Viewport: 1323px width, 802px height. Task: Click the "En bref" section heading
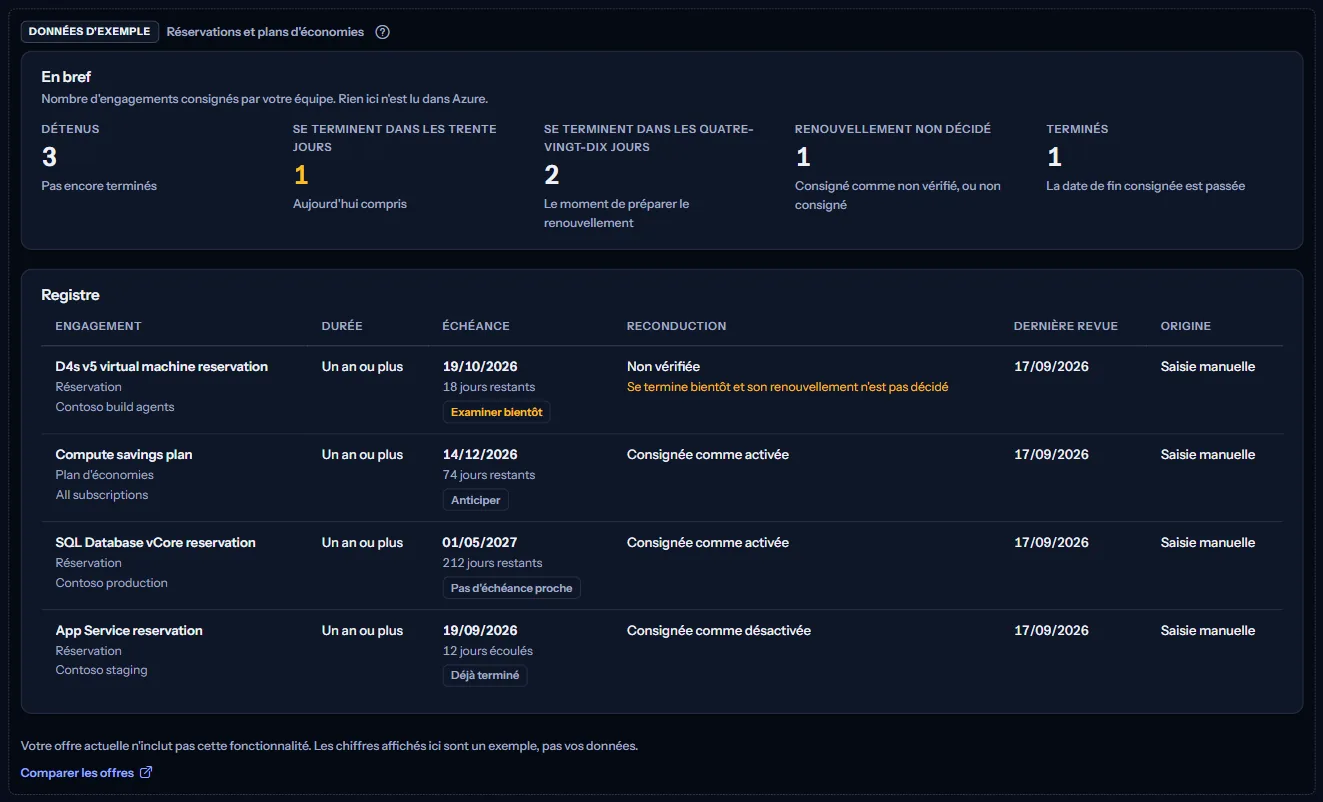(x=67, y=77)
